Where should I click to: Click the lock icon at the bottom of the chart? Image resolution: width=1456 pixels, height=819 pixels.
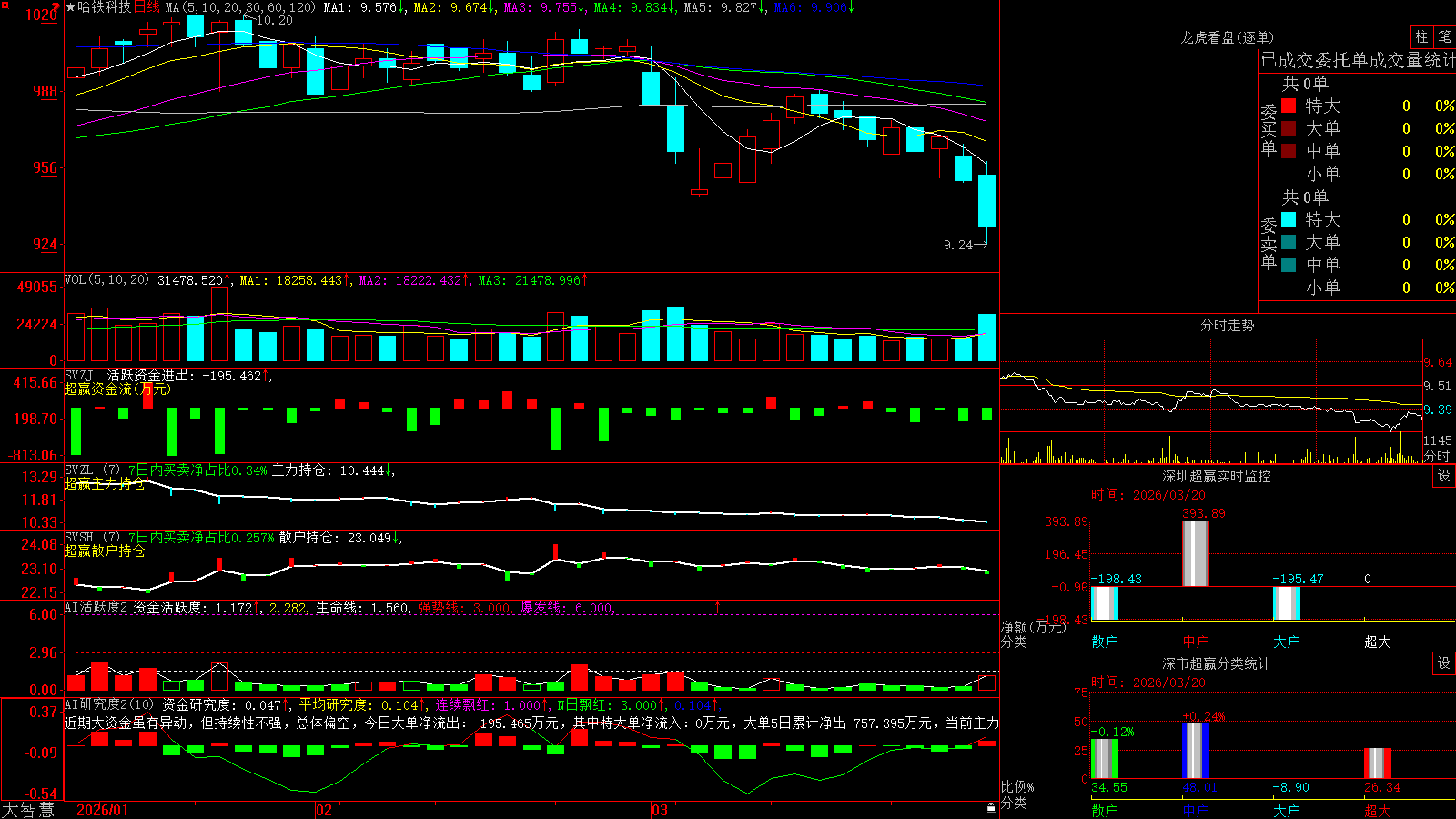pyautogui.click(x=992, y=807)
